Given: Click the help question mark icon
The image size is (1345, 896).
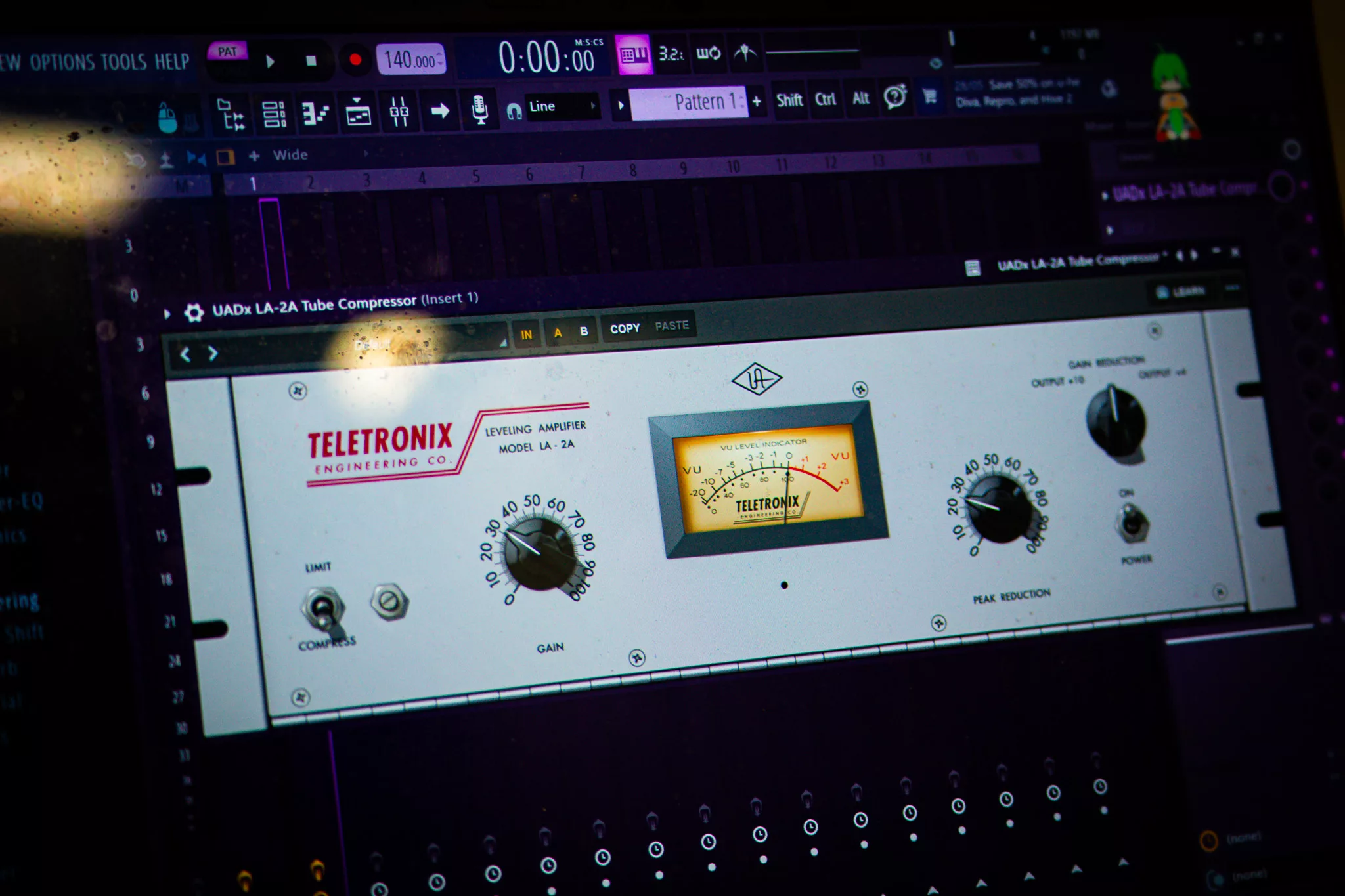Looking at the screenshot, I should point(894,97).
